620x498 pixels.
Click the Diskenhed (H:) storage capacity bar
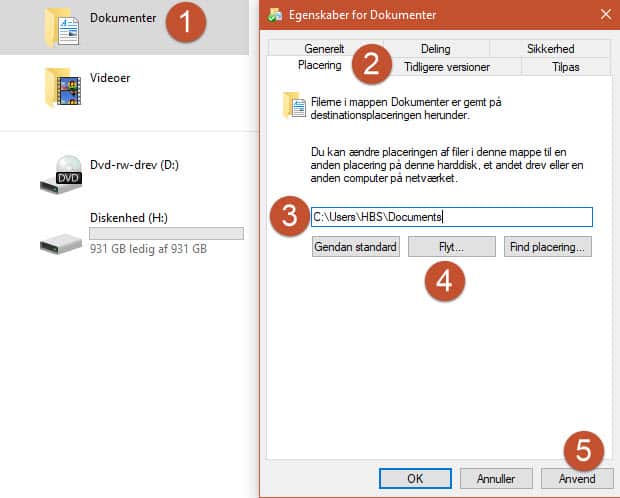[x=166, y=233]
